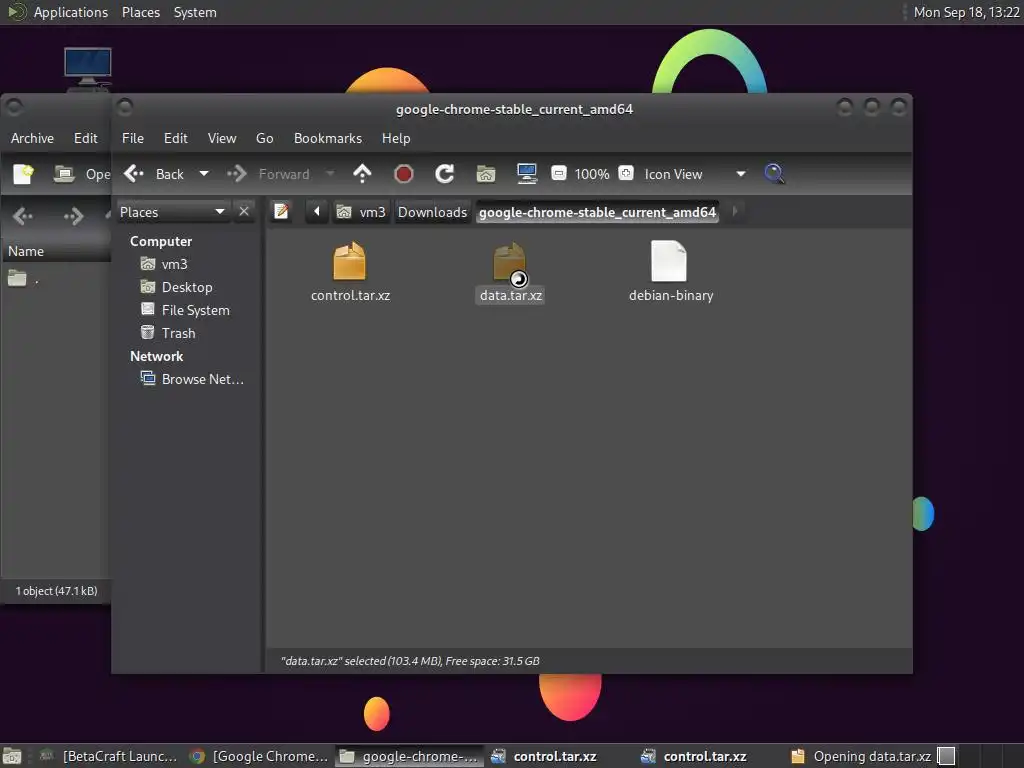
Task: Open the Edit menu in archive manager window
Action: click(86, 138)
